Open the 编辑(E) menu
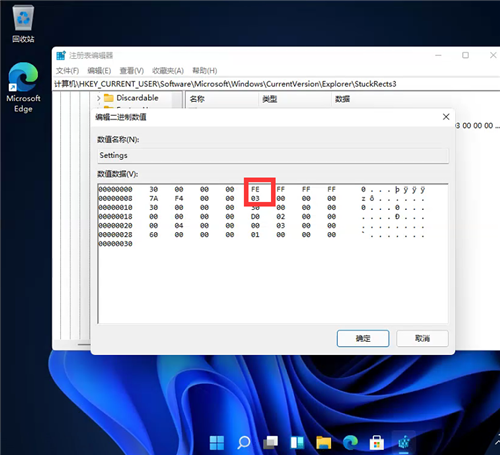 [x=99, y=71]
